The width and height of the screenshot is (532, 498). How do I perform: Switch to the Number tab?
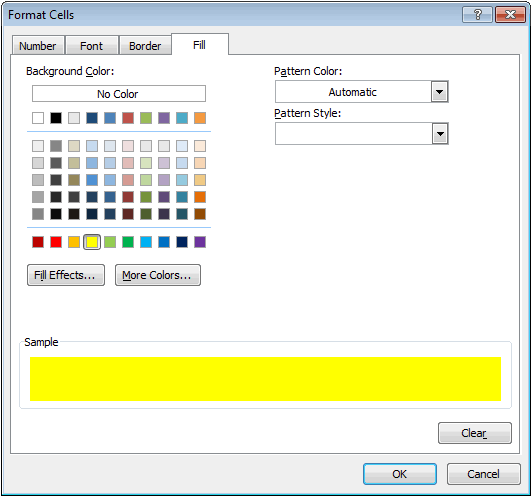pos(38,45)
